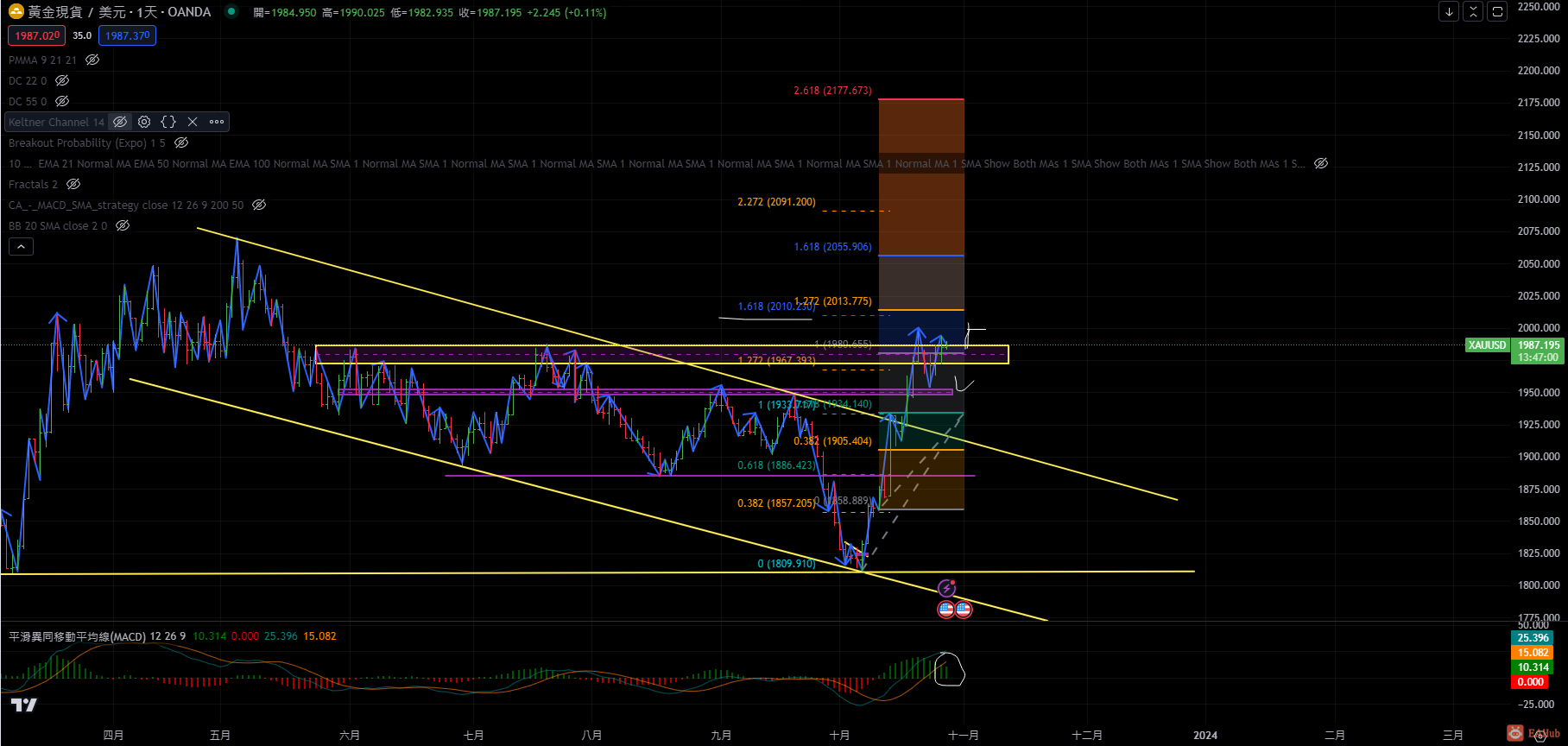Select the Breakout Probability (Expo) legend label
The width and height of the screenshot is (1568, 746).
pos(87,142)
